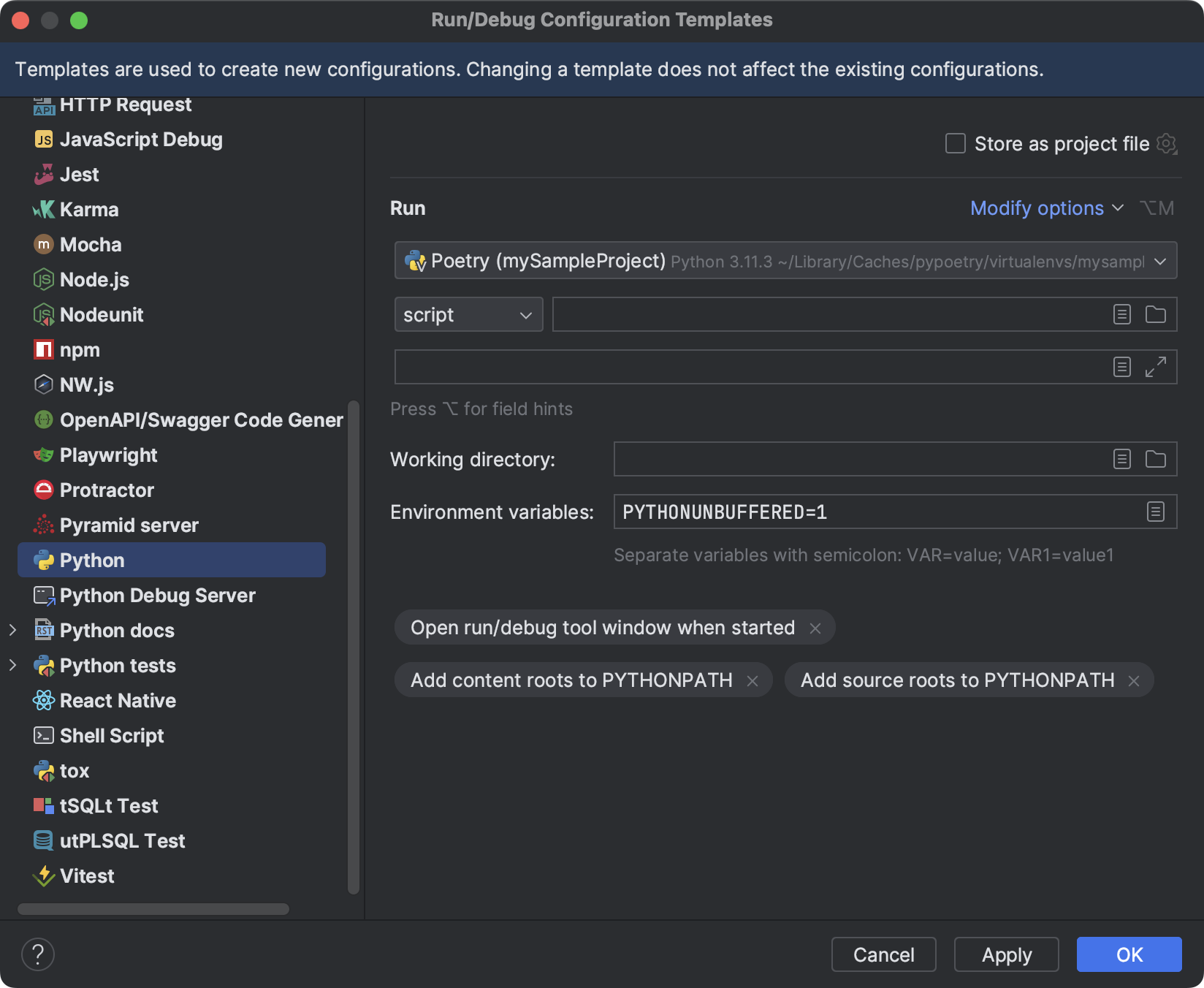Click OK to save the template
This screenshot has height=988, width=1204.
1129,954
